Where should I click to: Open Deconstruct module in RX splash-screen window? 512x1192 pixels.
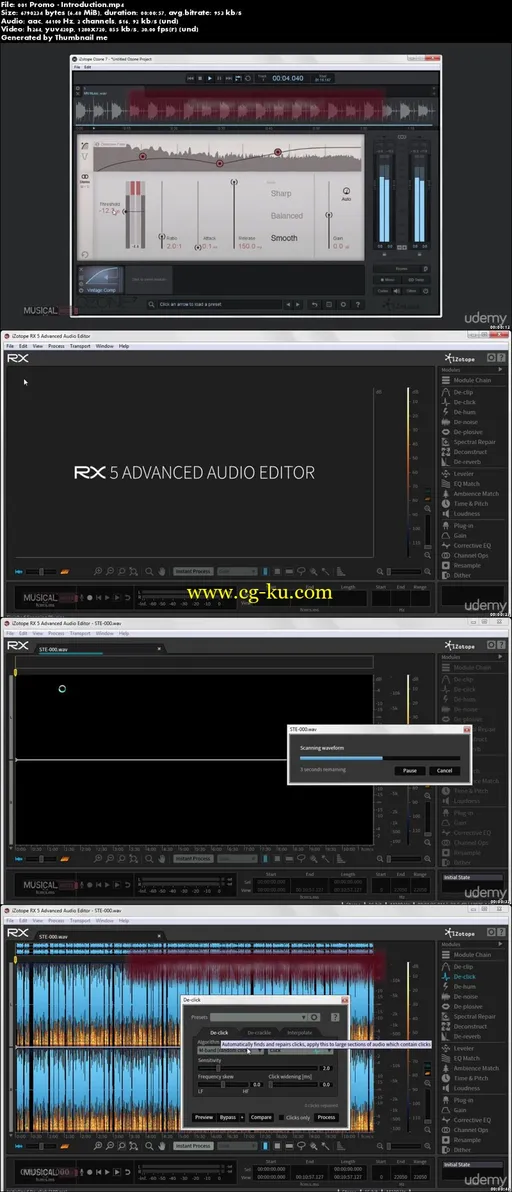pos(470,452)
